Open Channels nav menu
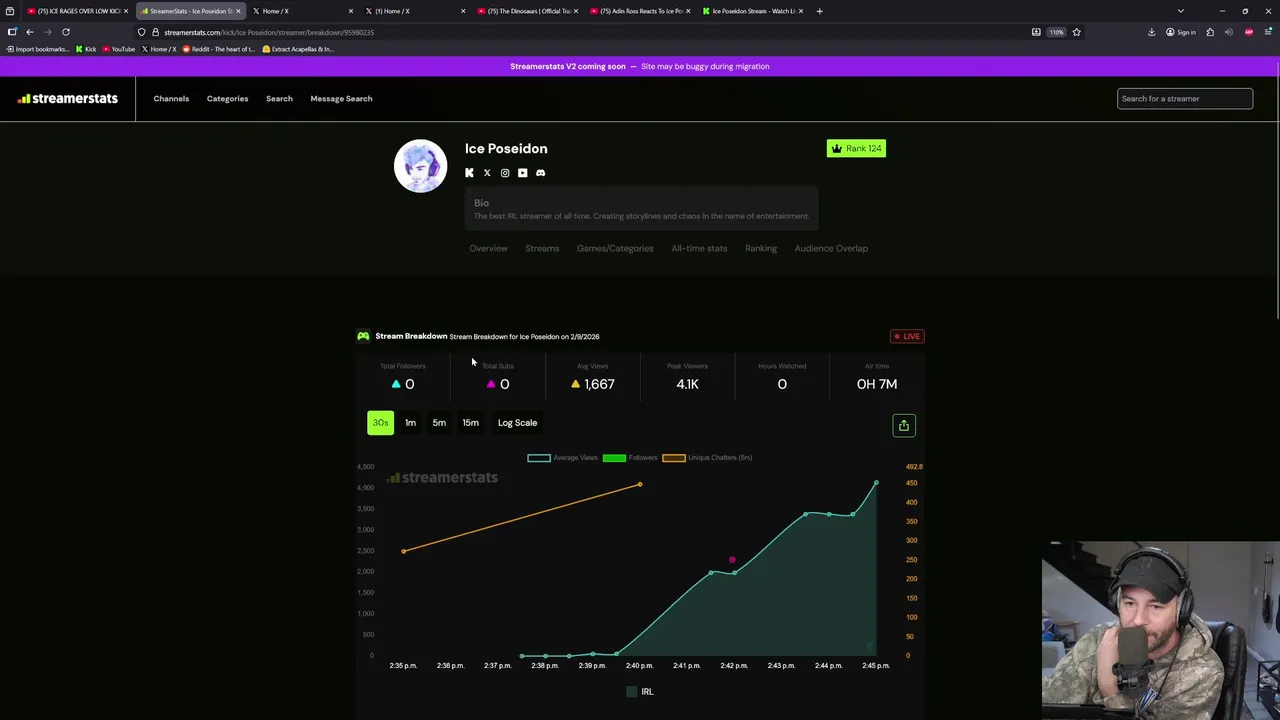Image resolution: width=1280 pixels, height=720 pixels. [x=171, y=99]
